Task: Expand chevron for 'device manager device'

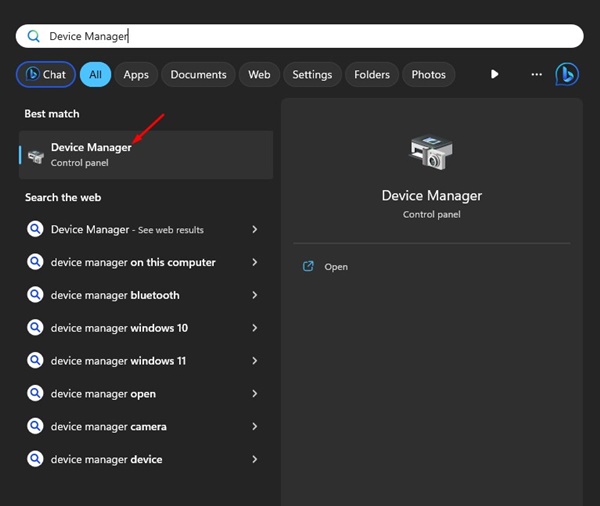Action: click(x=254, y=459)
